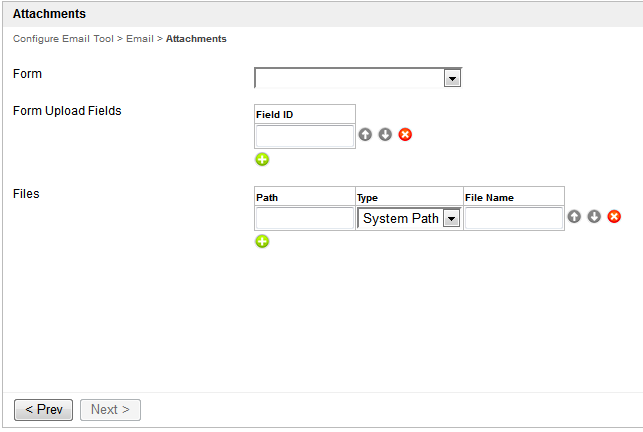Screen dimensions: 643x432
Task: Move the Field ID row down
Action: (385, 135)
